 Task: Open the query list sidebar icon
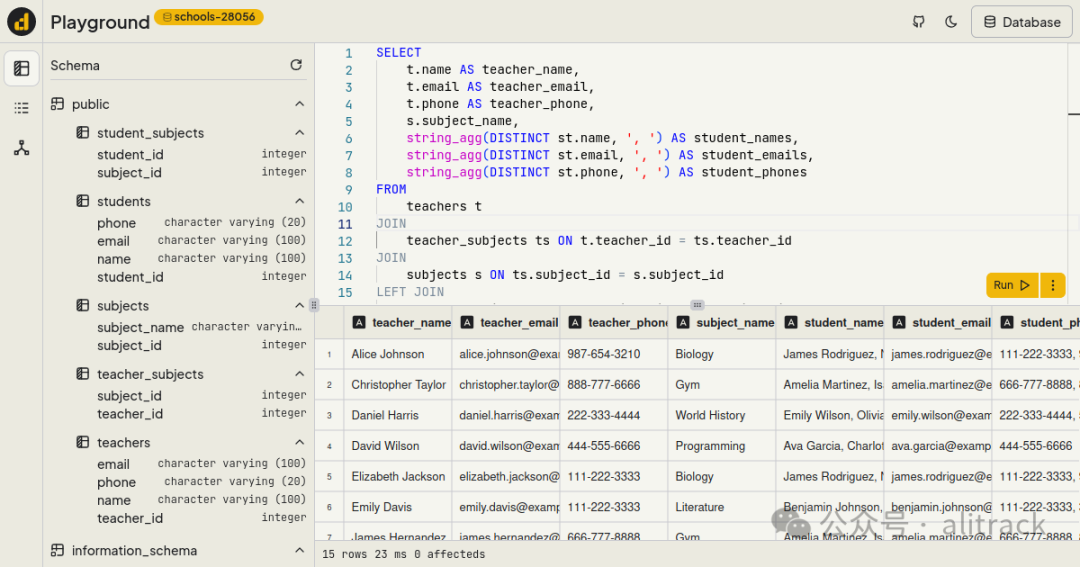pos(21,108)
